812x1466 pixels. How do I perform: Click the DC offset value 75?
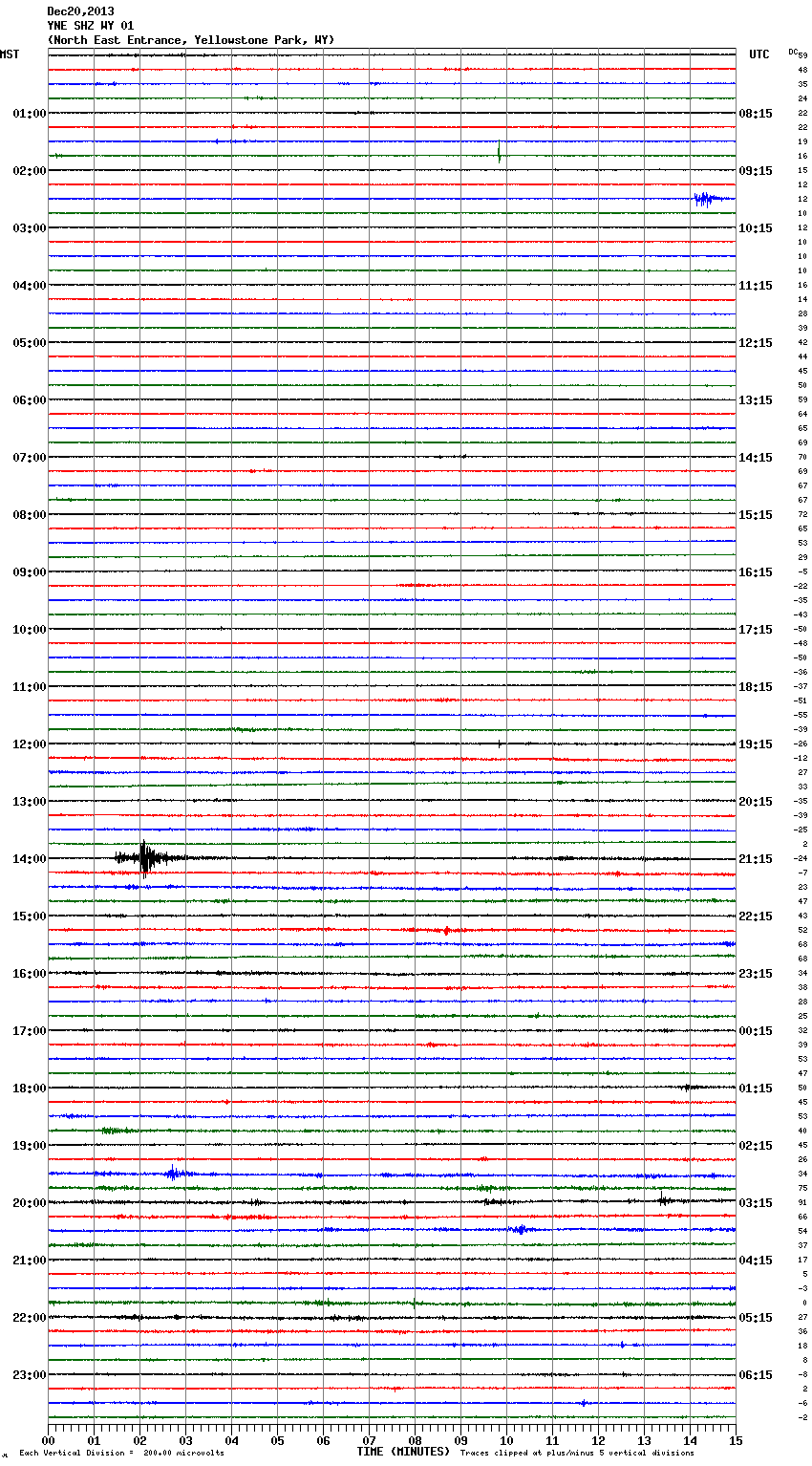[802, 1188]
